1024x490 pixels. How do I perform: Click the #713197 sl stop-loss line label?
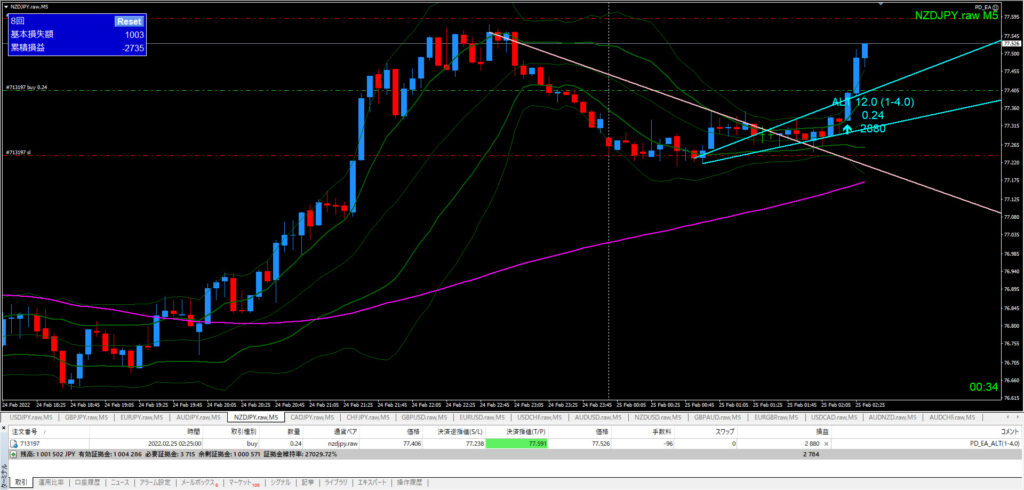click(x=18, y=152)
